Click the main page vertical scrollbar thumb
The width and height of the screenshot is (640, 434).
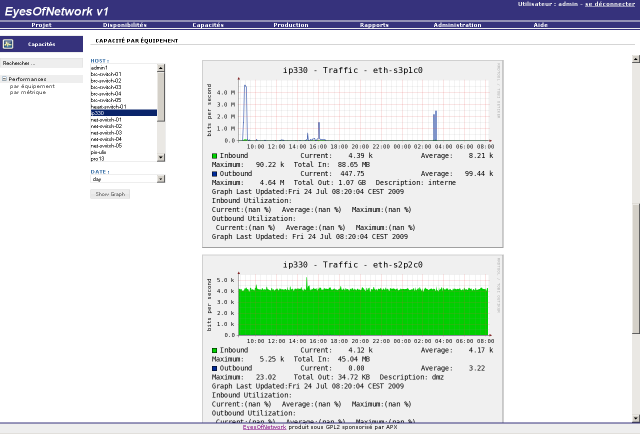(636, 268)
